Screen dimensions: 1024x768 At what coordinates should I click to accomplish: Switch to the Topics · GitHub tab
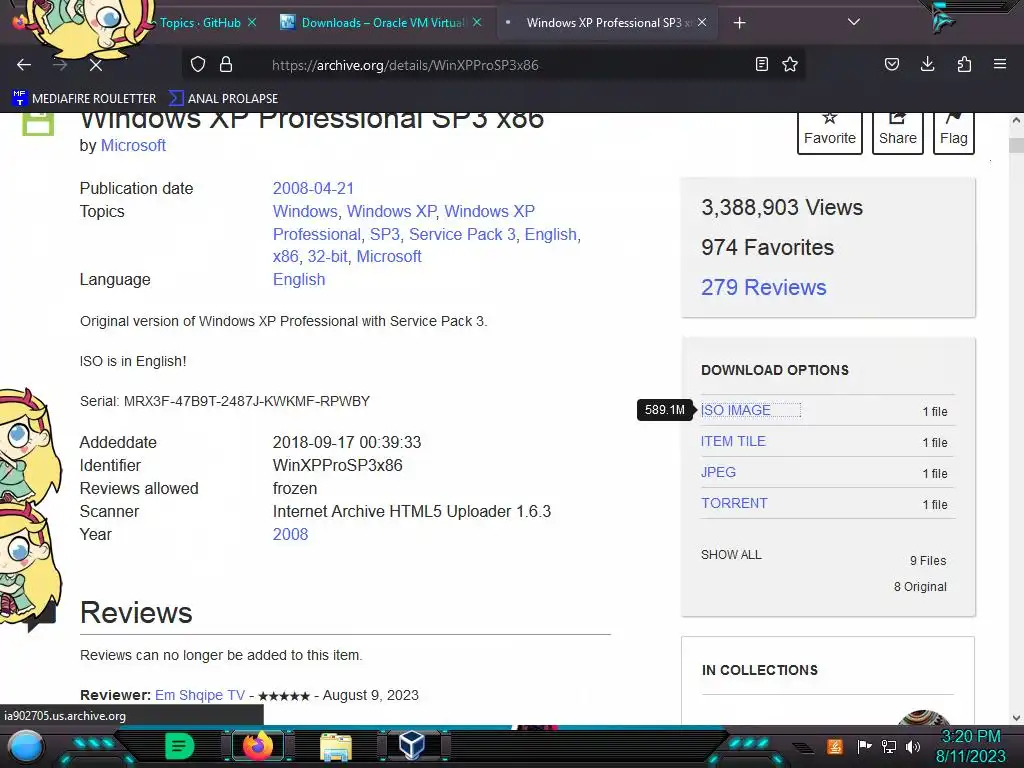(200, 23)
